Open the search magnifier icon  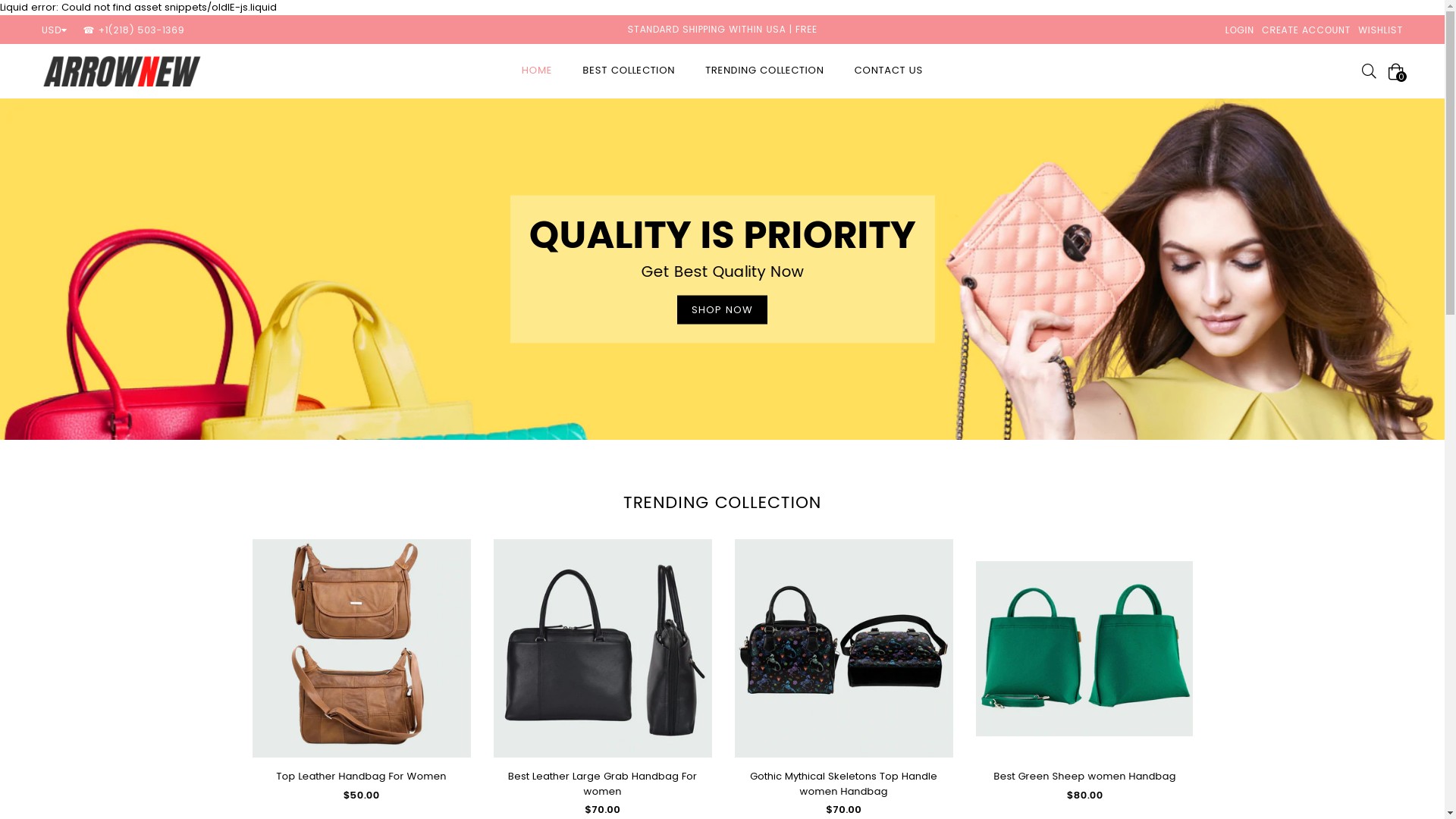(x=1369, y=71)
